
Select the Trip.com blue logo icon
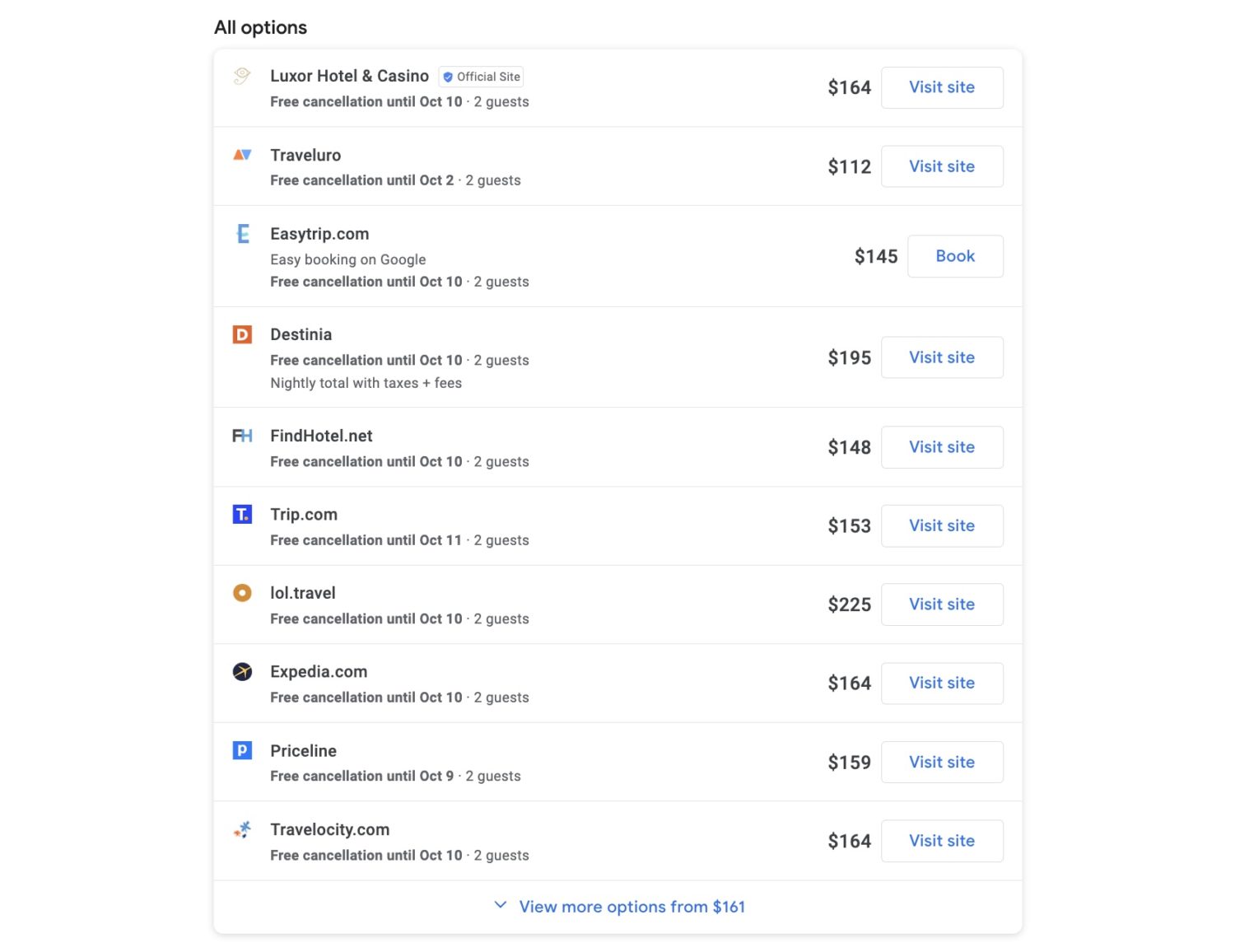pyautogui.click(x=241, y=514)
